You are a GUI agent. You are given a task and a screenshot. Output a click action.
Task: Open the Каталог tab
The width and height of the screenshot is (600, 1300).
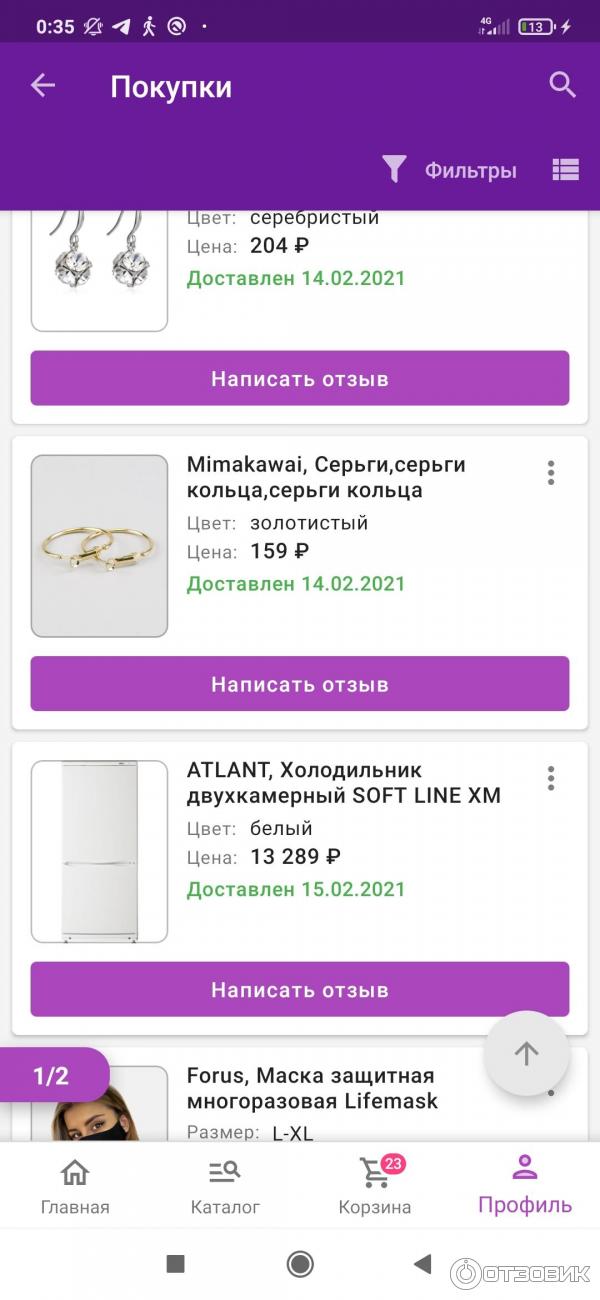click(225, 1186)
